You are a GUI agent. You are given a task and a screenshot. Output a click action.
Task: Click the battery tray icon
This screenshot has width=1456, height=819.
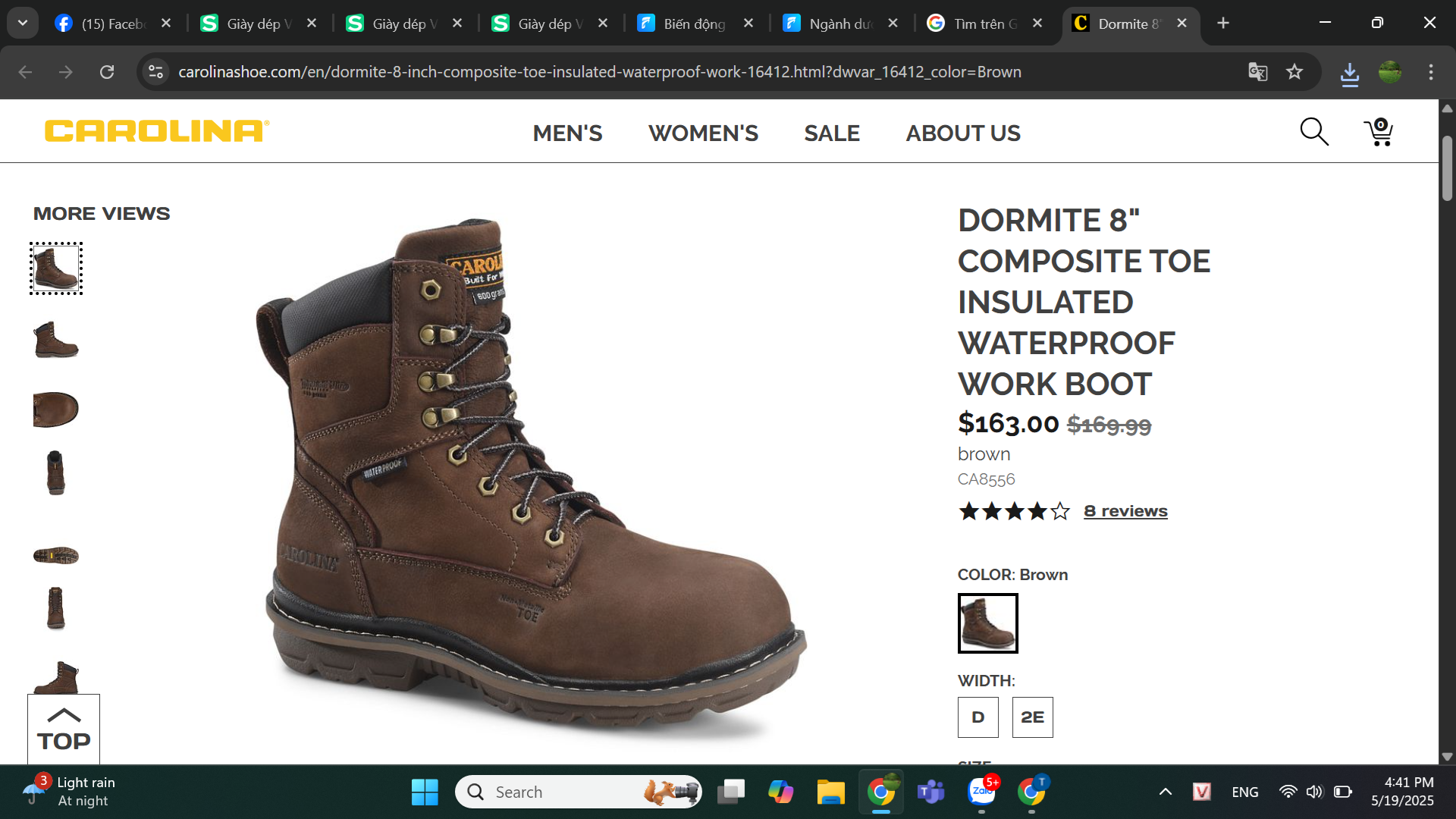[1343, 792]
